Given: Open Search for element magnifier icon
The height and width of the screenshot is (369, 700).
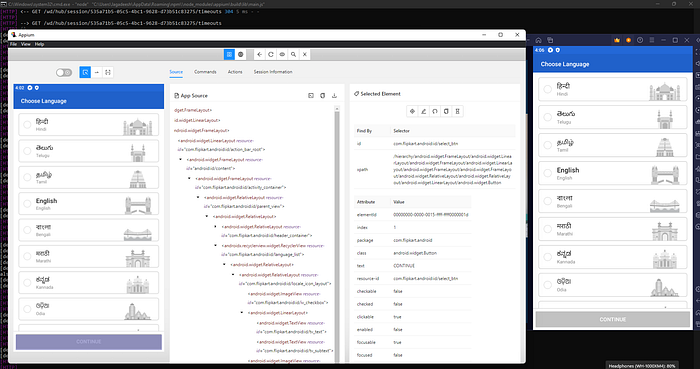Looking at the screenshot, I should [293, 54].
